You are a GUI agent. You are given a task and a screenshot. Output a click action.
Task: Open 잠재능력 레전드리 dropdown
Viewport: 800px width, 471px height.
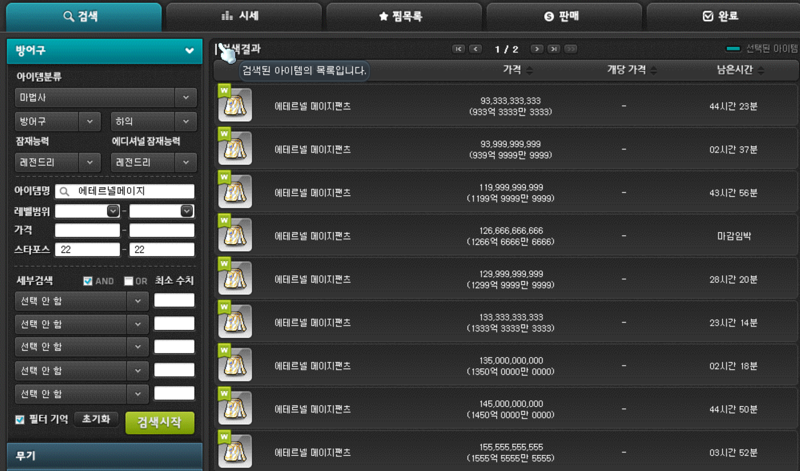(57, 162)
